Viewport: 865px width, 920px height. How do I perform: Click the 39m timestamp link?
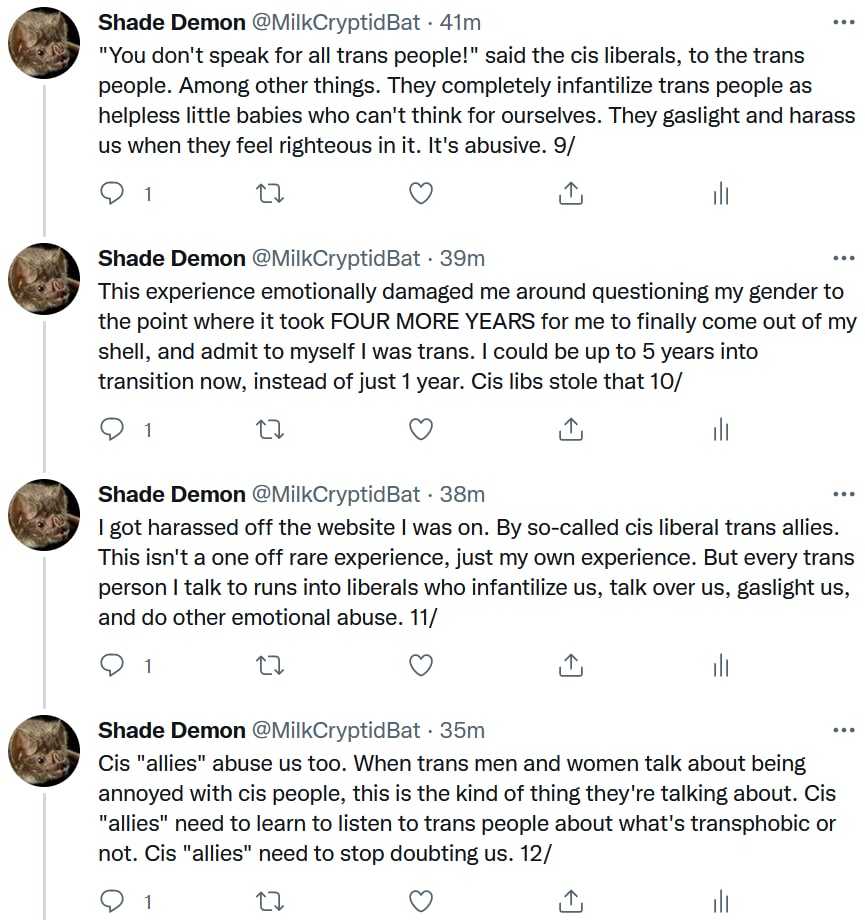point(462,258)
